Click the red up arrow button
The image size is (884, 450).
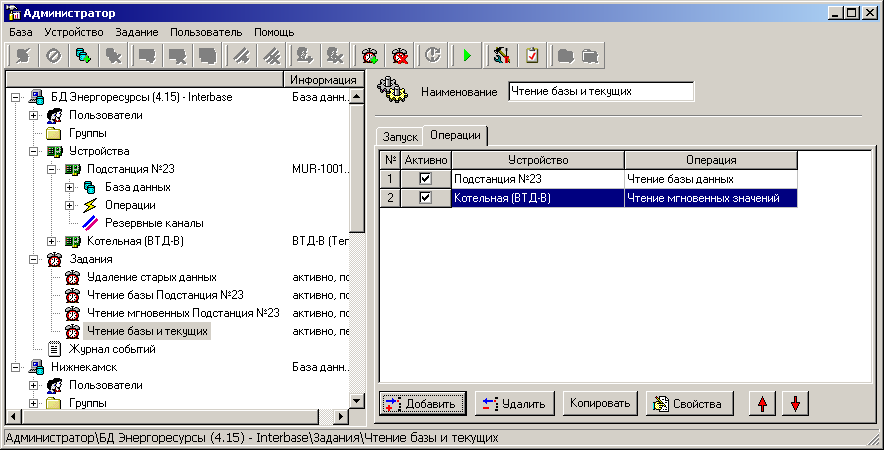[x=762, y=403]
